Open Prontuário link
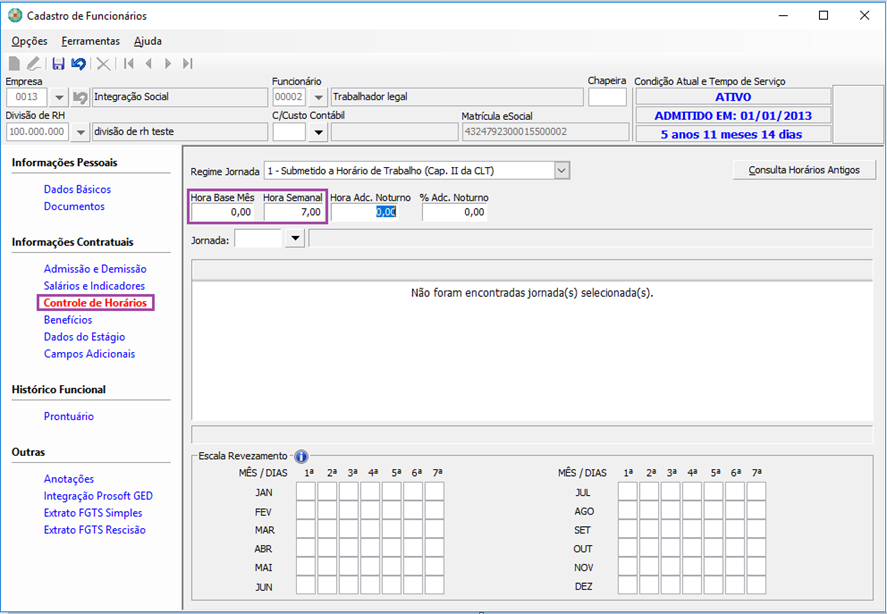887x614 pixels. coord(68,416)
